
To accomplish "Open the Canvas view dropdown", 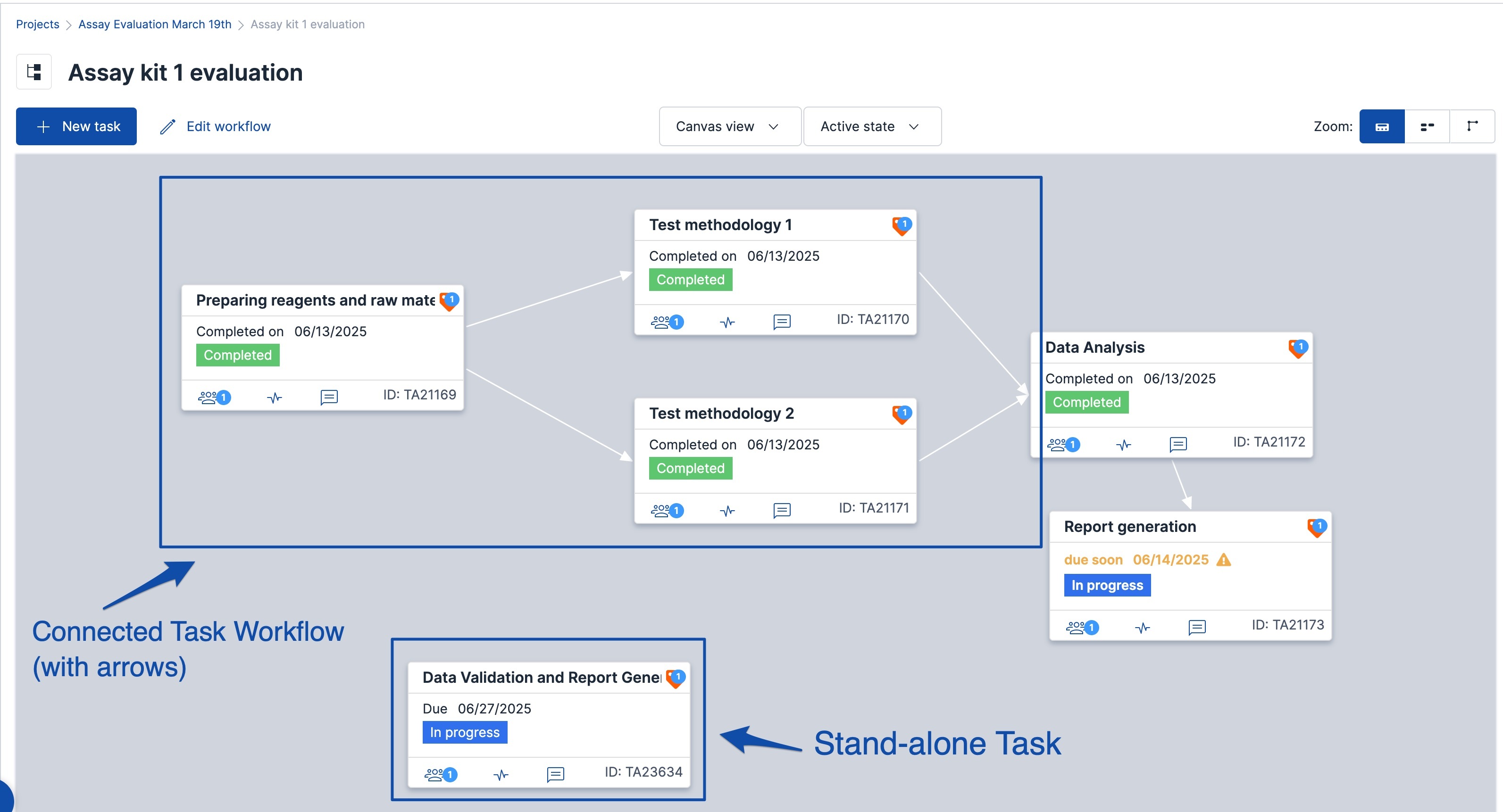I will [x=729, y=126].
